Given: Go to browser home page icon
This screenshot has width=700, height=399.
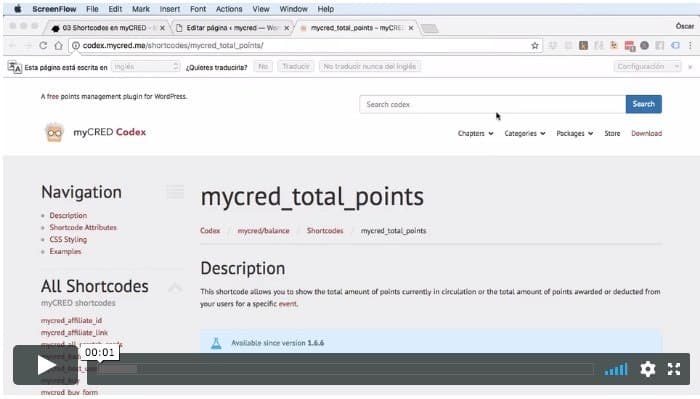Looking at the screenshot, I should pyautogui.click(x=58, y=46).
